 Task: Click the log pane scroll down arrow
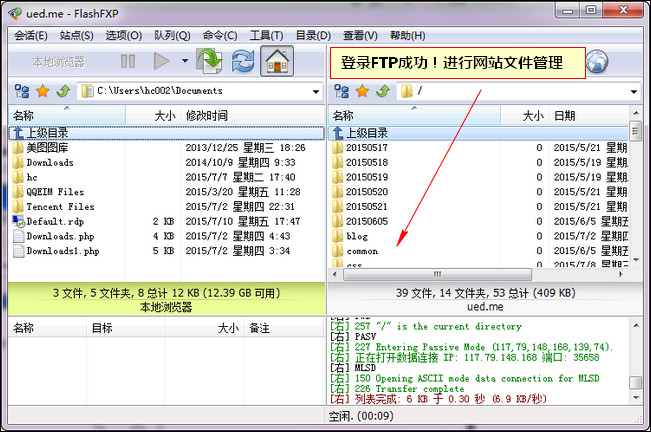[x=636, y=398]
